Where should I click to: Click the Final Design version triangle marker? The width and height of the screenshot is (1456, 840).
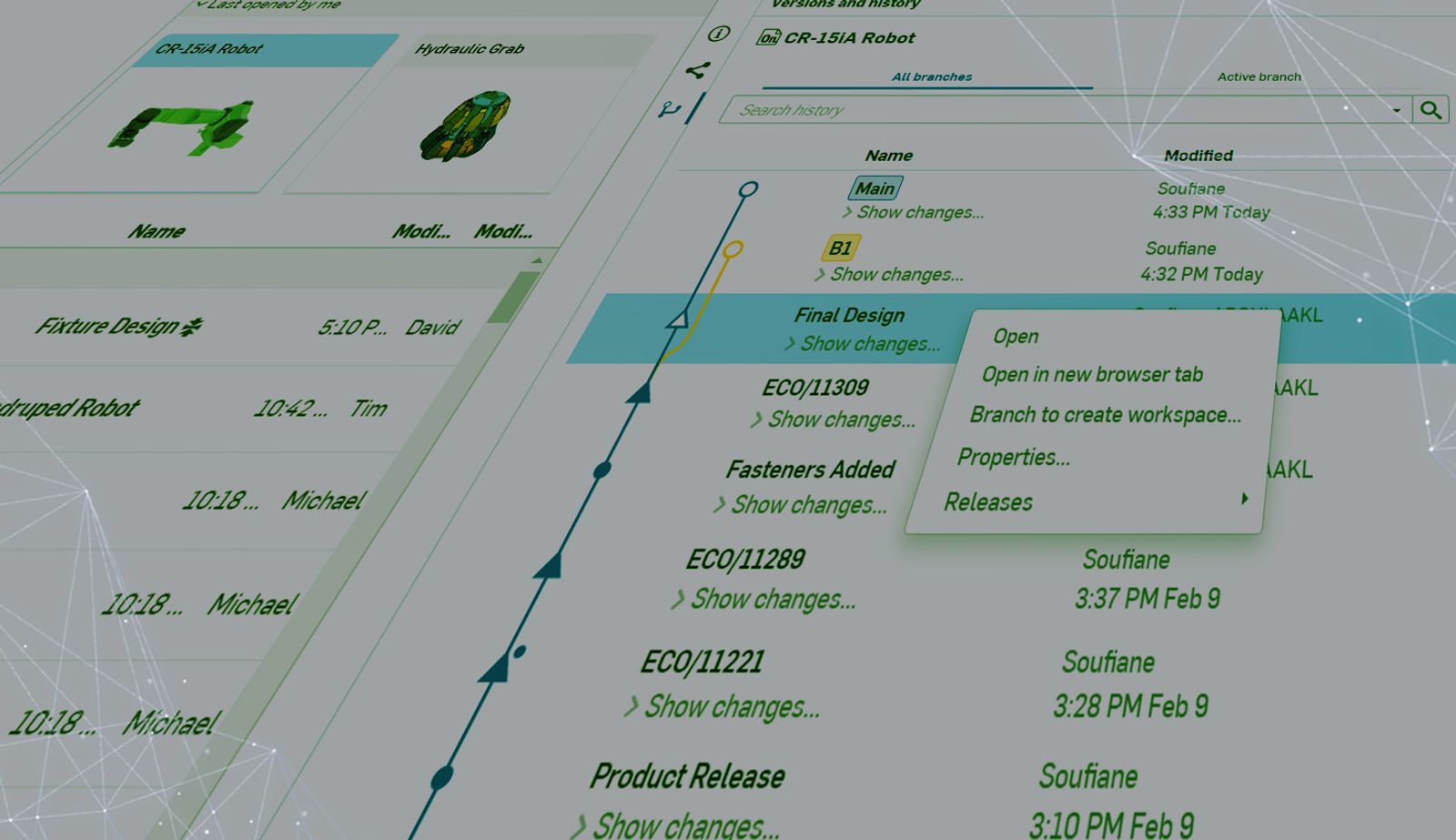tap(677, 319)
